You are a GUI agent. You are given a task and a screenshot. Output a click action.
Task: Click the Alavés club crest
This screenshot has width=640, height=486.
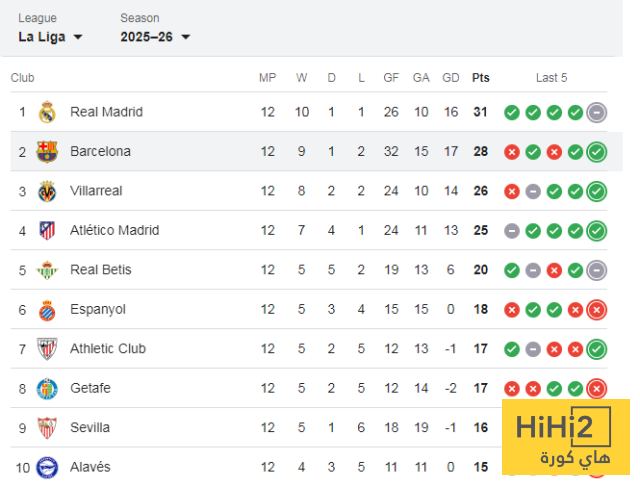pyautogui.click(x=47, y=467)
